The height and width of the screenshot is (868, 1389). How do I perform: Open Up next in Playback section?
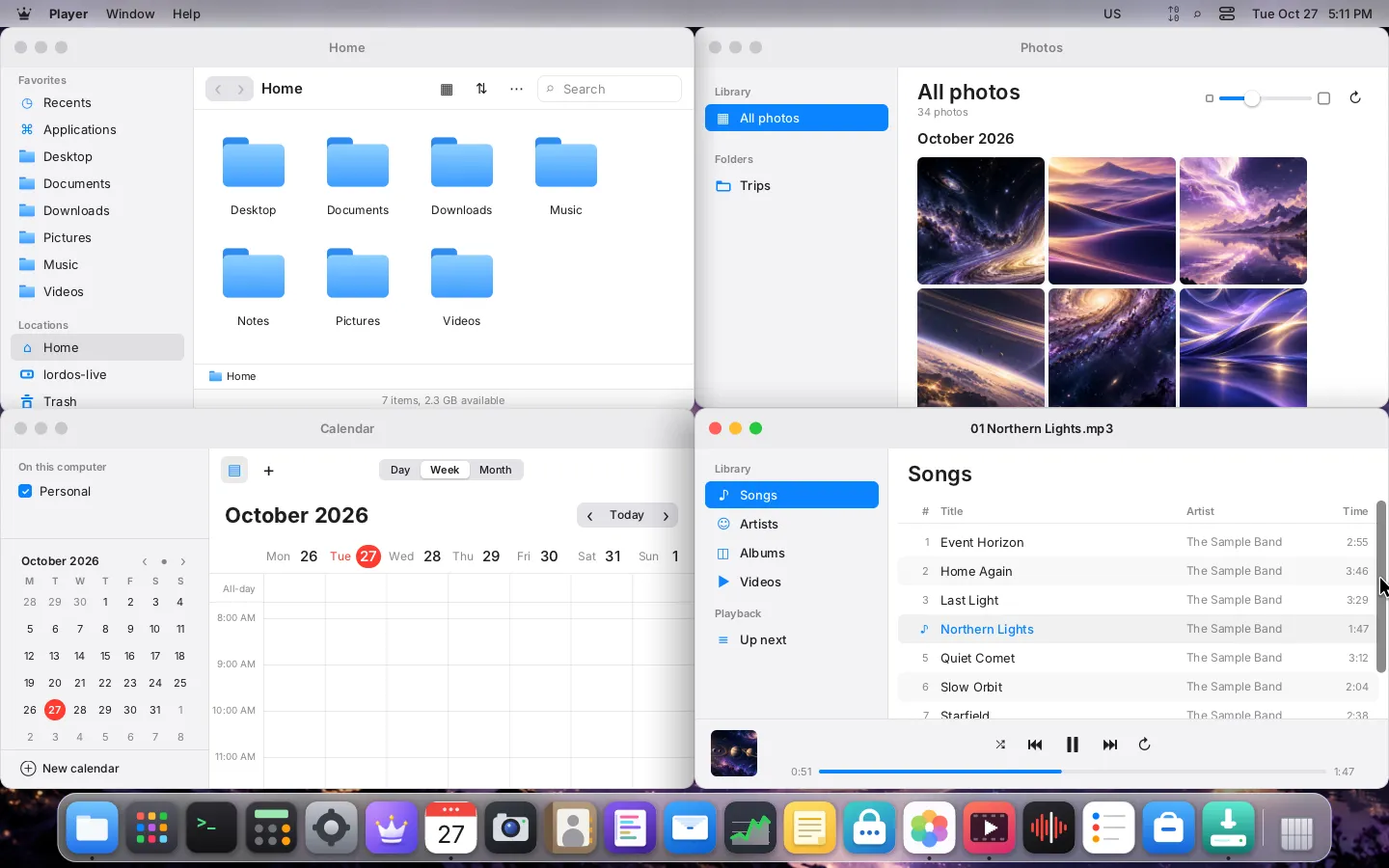tap(792, 640)
